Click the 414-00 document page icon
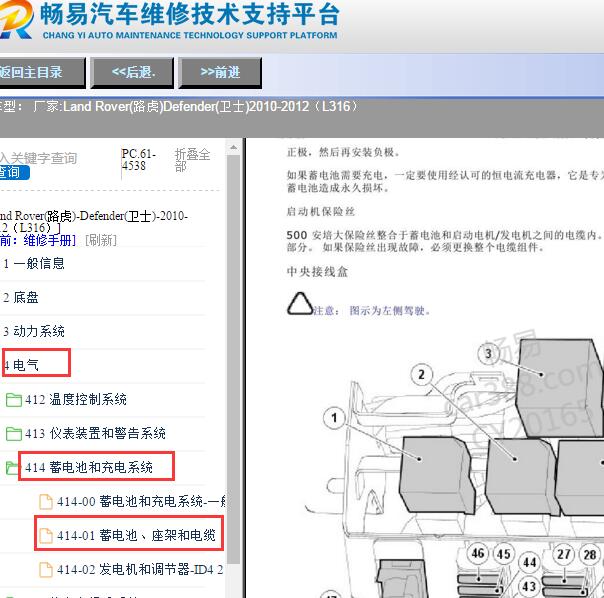Viewport: 604px width, 598px height. [46, 502]
